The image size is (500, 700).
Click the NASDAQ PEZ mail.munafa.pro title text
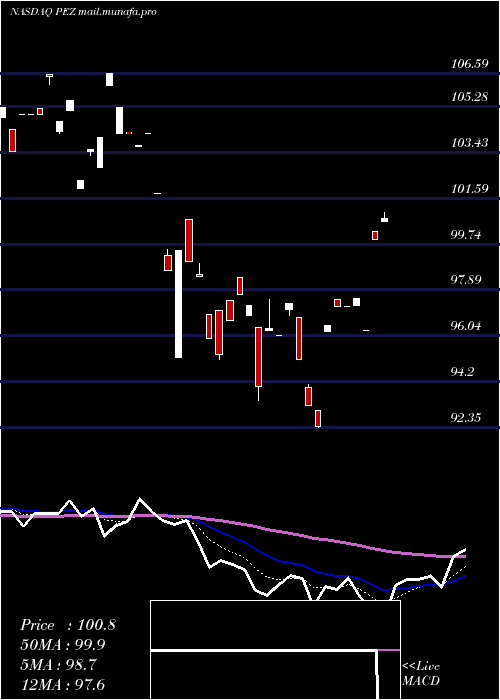[83, 12]
